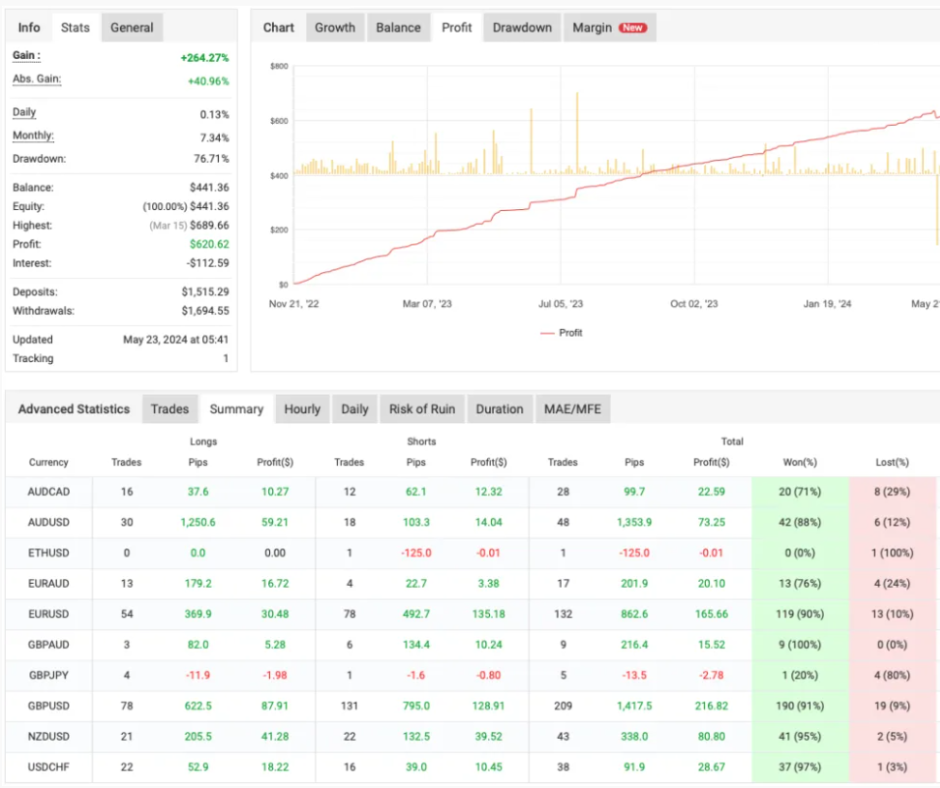The width and height of the screenshot is (940, 788).
Task: Click the New badge on Margin tab
Action: (632, 28)
